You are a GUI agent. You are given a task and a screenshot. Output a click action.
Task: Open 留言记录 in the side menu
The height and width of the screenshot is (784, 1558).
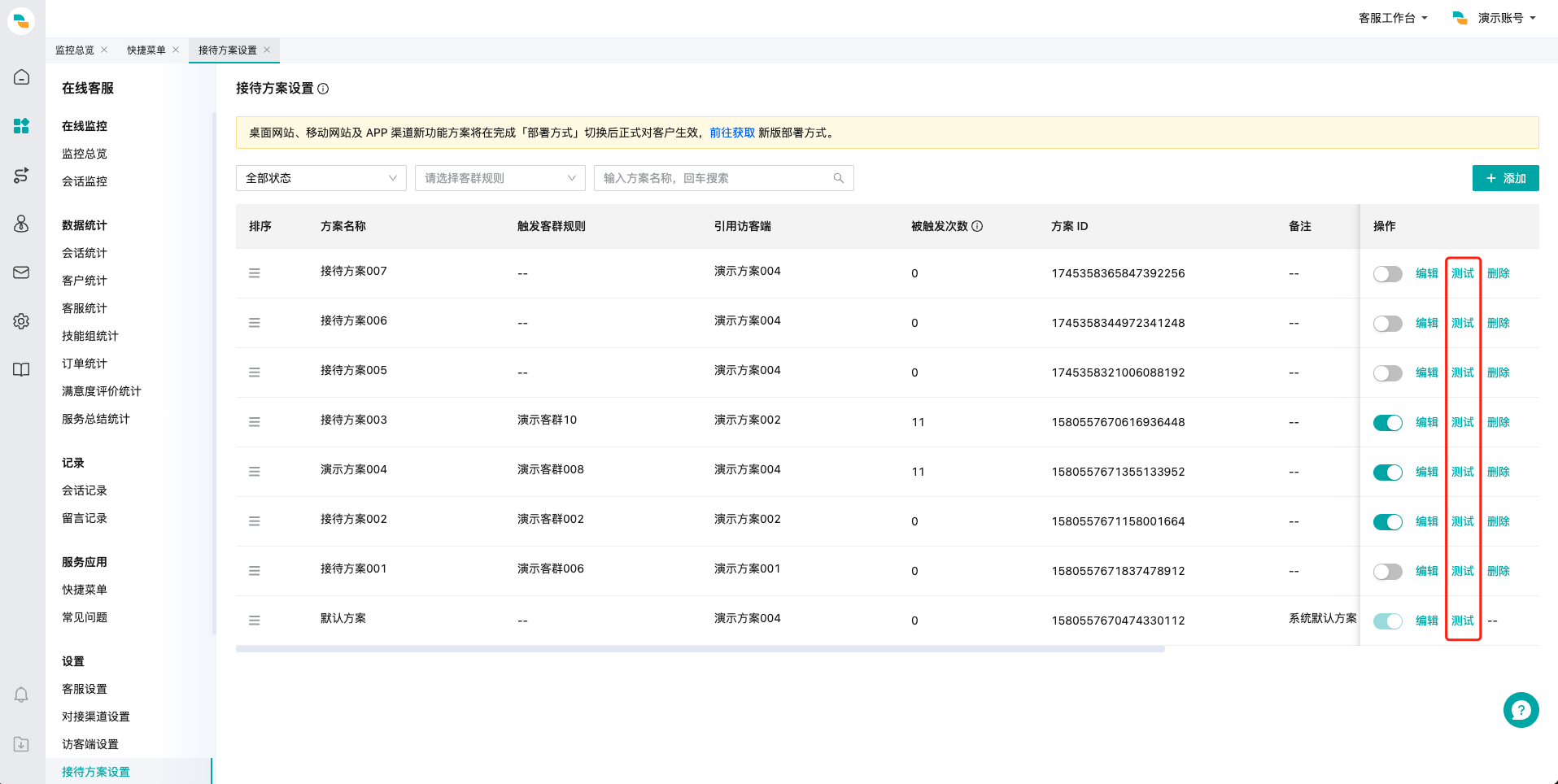tap(85, 518)
